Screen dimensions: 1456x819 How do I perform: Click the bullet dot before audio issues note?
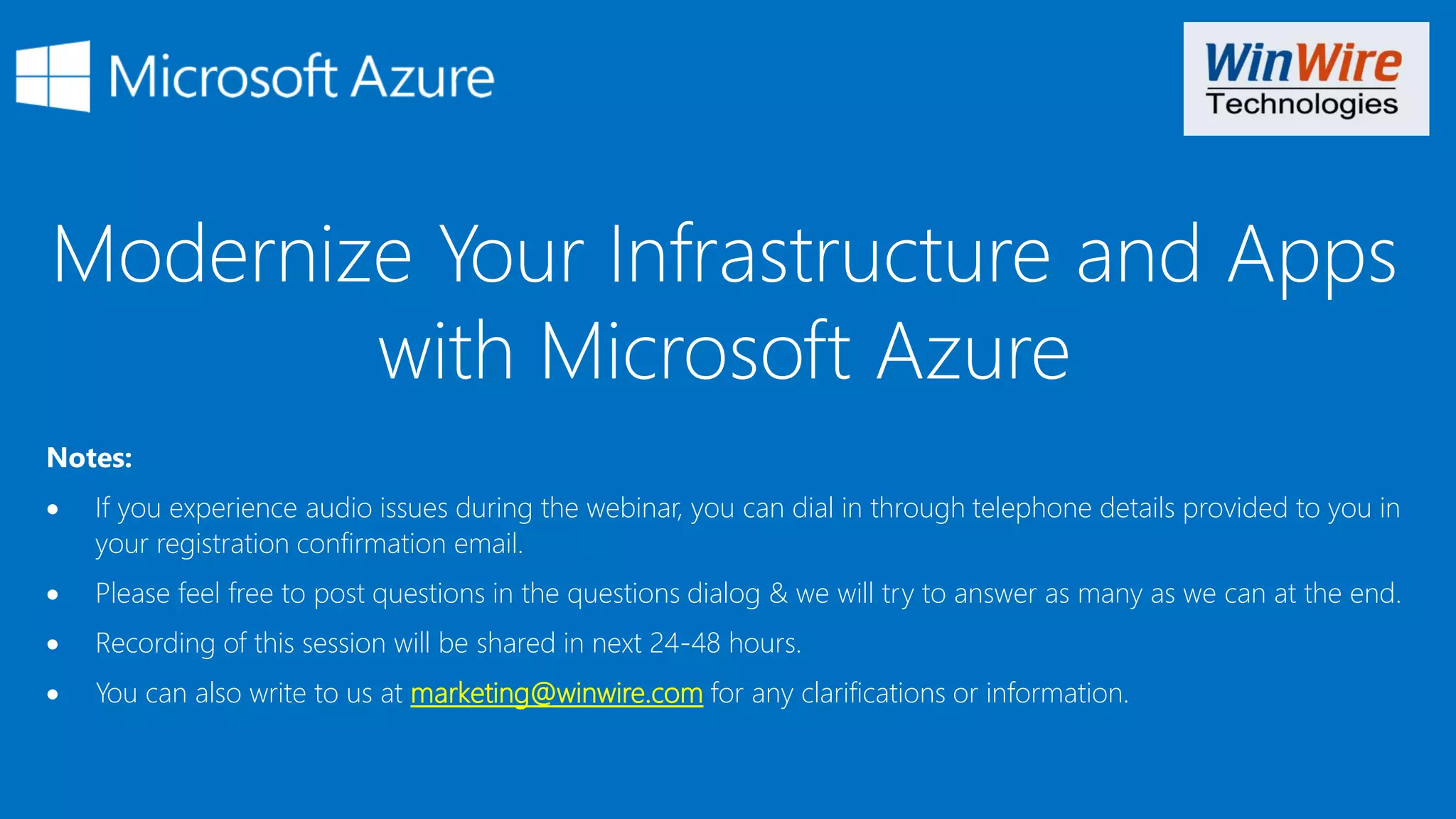53,509
